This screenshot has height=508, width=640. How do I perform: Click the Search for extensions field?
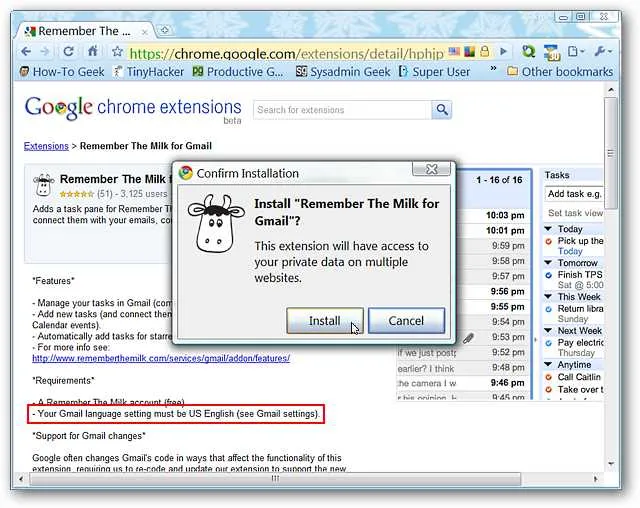coord(342,110)
